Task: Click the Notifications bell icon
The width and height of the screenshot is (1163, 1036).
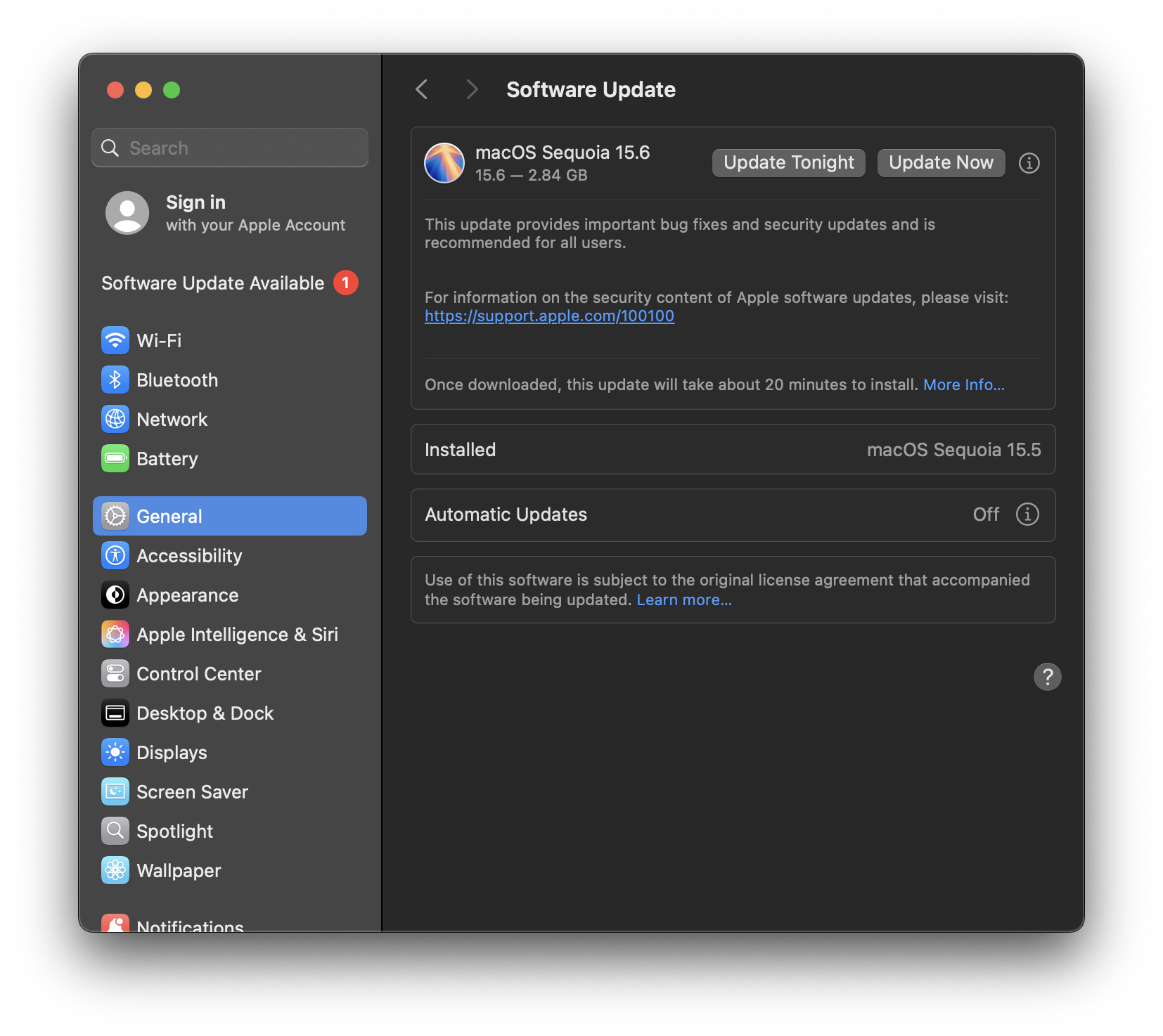Action: pyautogui.click(x=115, y=923)
